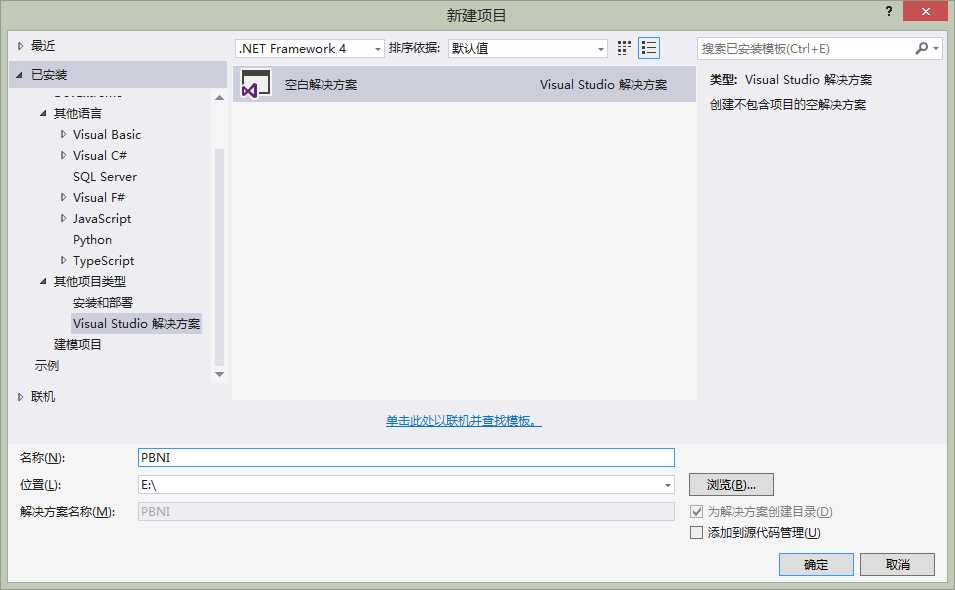Select the Visual Basic tree item
955x590 pixels.
click(107, 135)
